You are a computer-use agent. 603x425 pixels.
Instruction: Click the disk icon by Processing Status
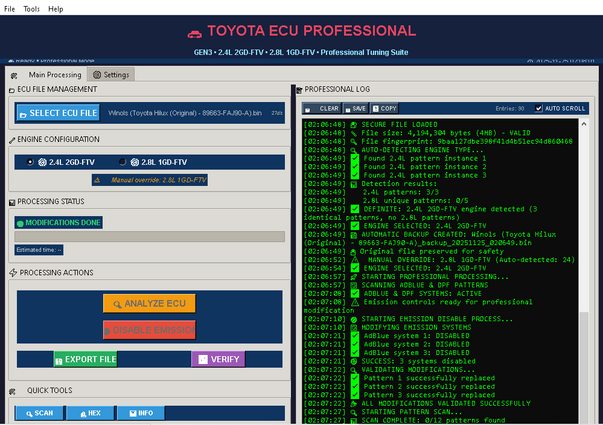tap(12, 202)
